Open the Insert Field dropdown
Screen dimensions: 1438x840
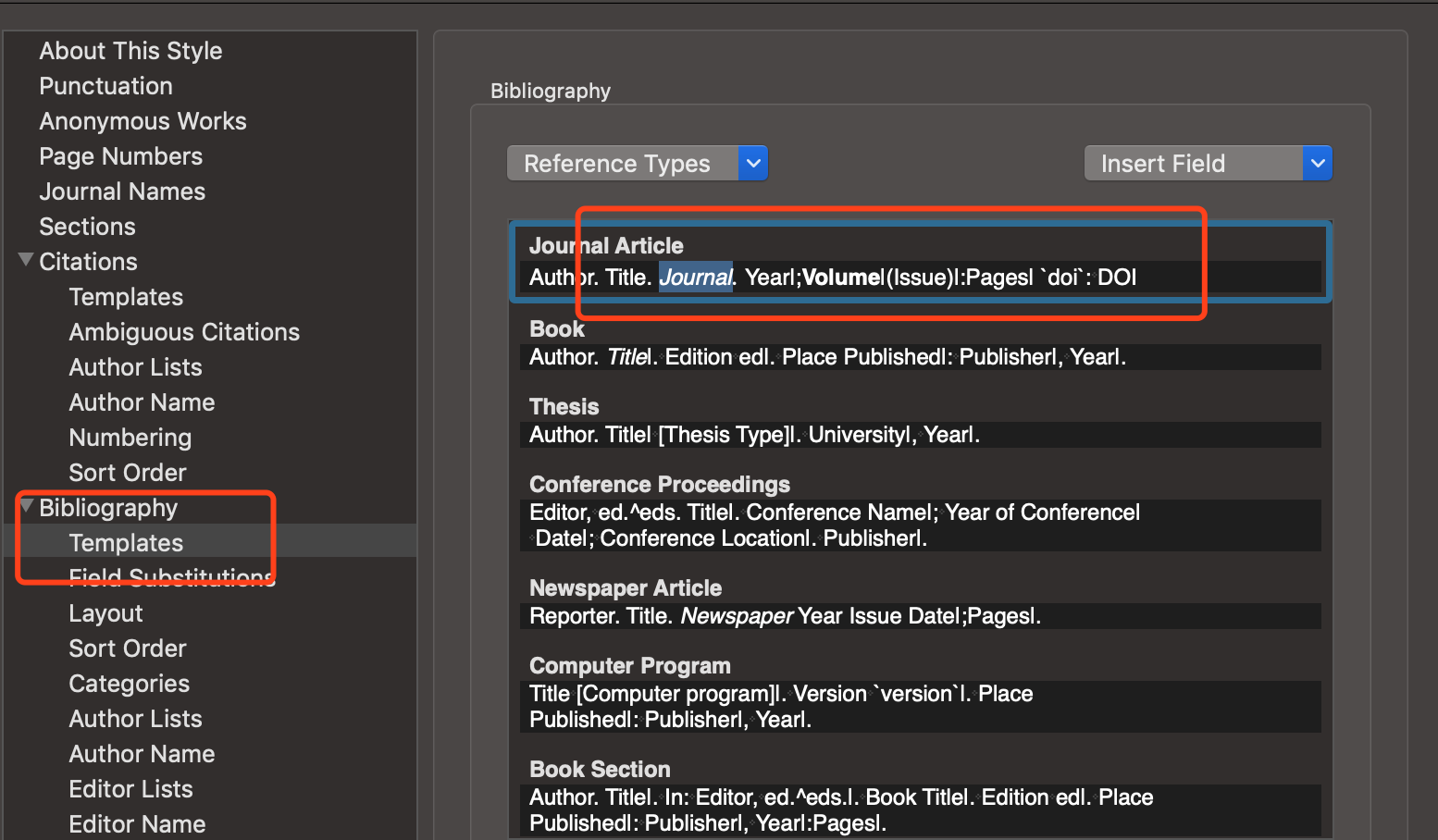(x=1208, y=164)
